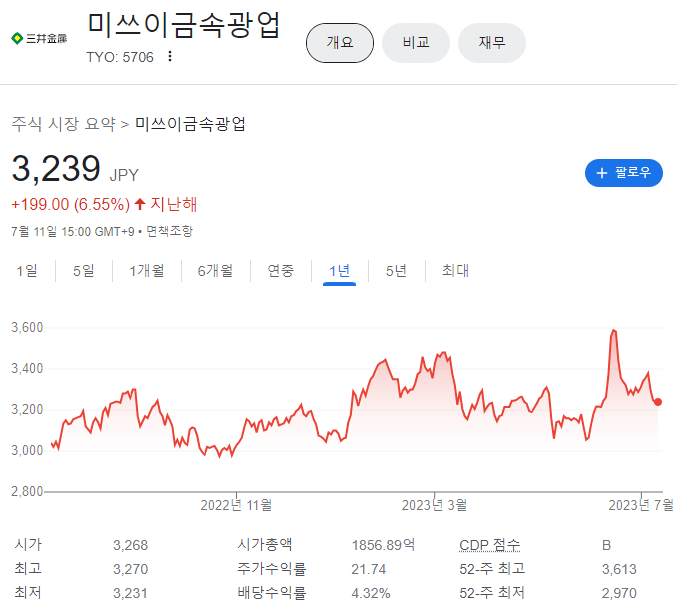Click the 미쓰이금속광업 page title
Image resolution: width=677 pixels, height=609 pixels.
pyautogui.click(x=184, y=24)
